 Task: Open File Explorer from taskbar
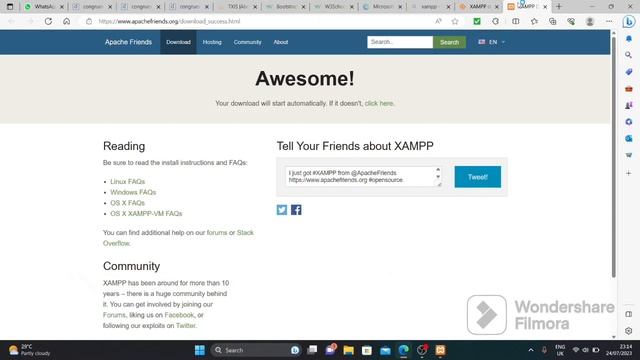coord(349,350)
